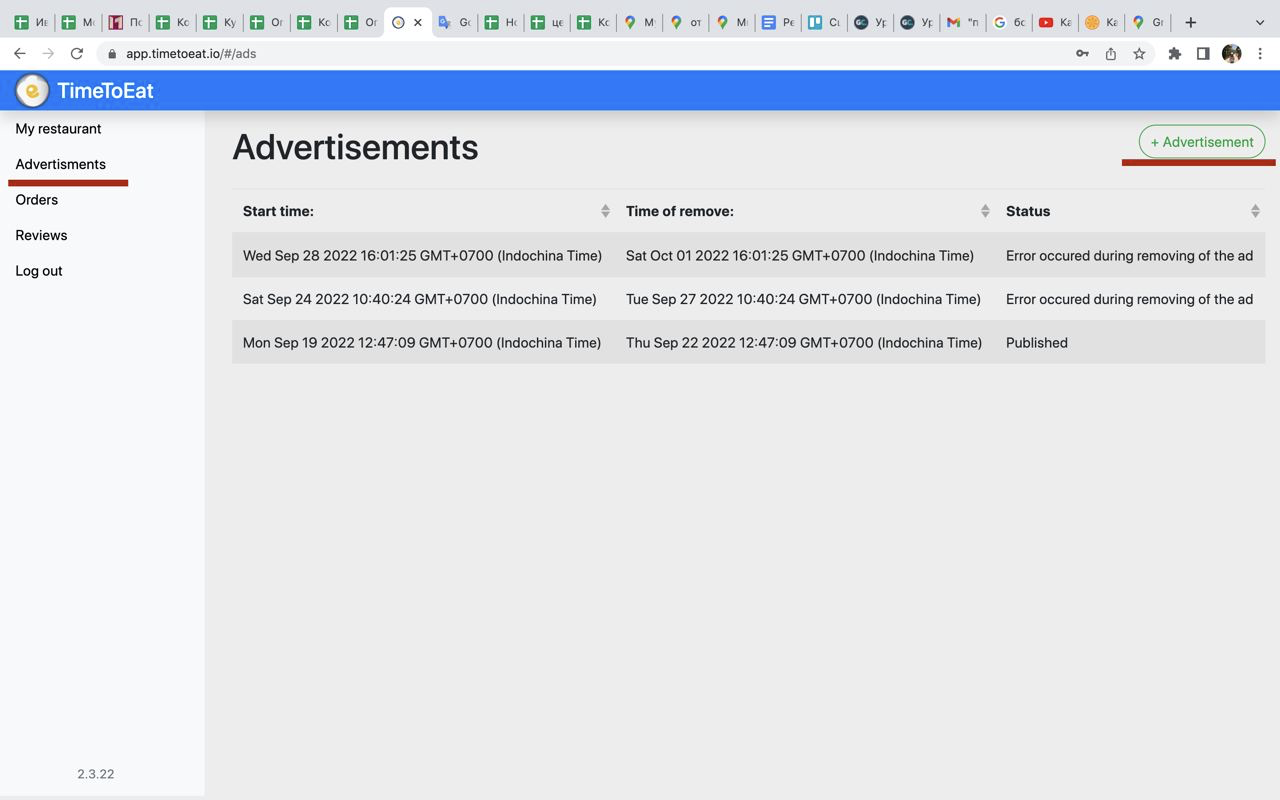1280x800 pixels.
Task: Sort by Start time column
Action: [x=605, y=211]
